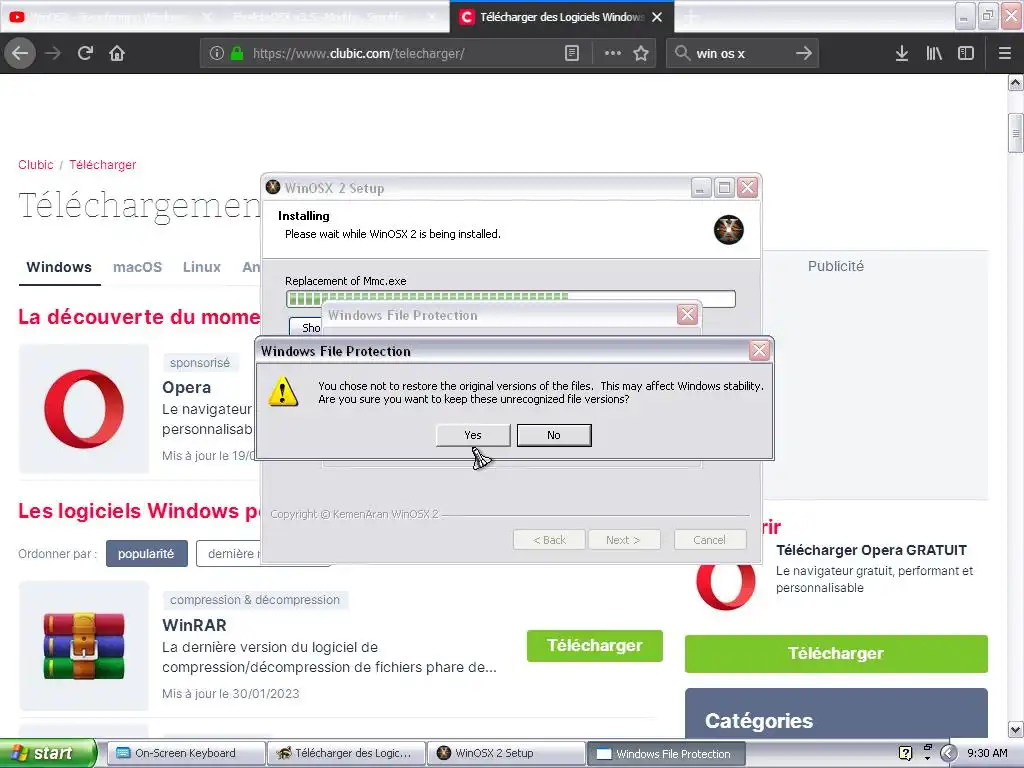1024x768 pixels.
Task: Bookmark this page with the star icon
Action: (x=641, y=54)
